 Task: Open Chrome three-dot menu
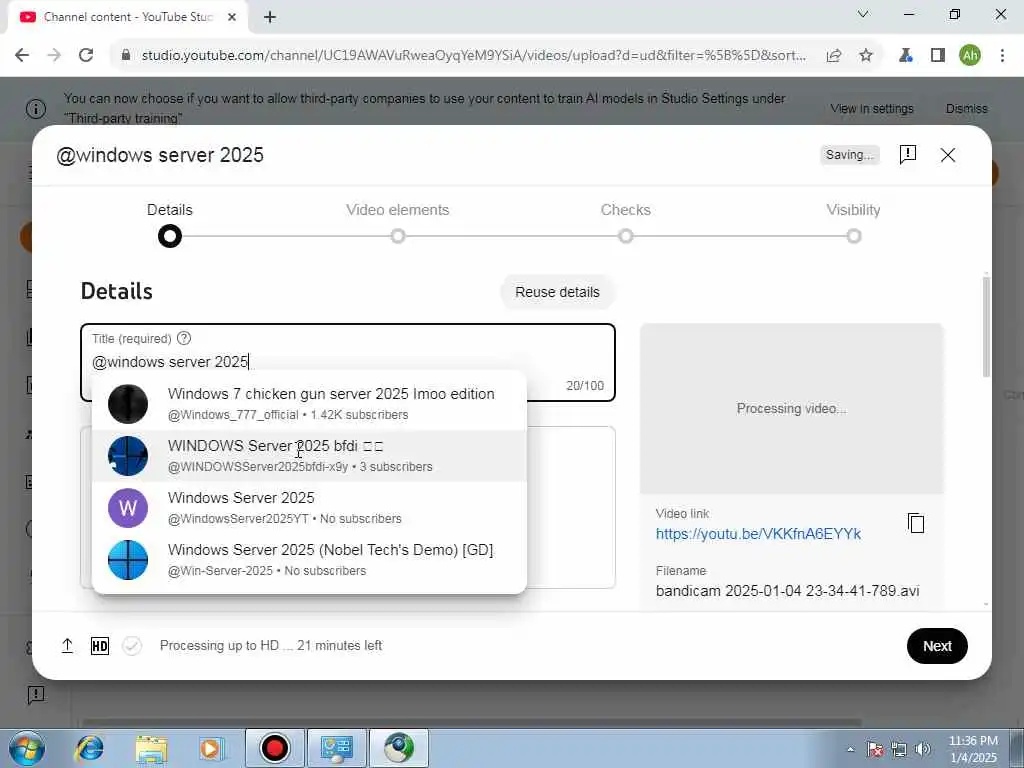(1002, 56)
